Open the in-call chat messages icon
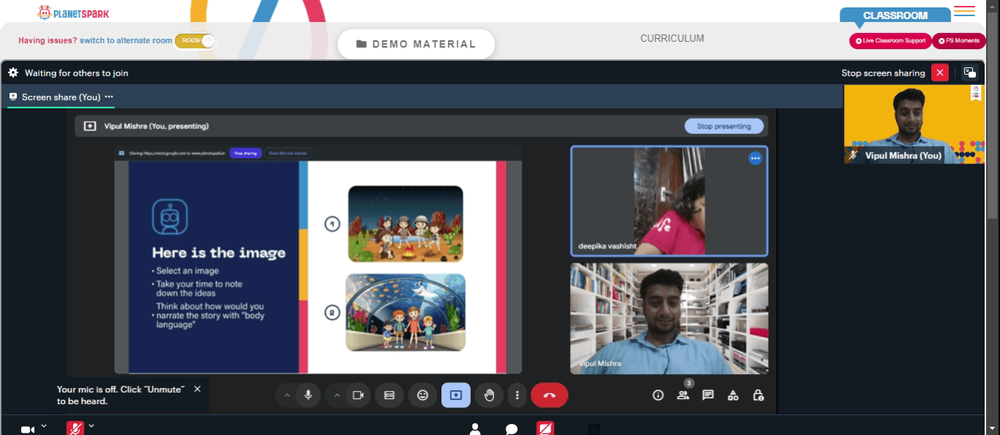This screenshot has height=435, width=1000. pyautogui.click(x=708, y=395)
